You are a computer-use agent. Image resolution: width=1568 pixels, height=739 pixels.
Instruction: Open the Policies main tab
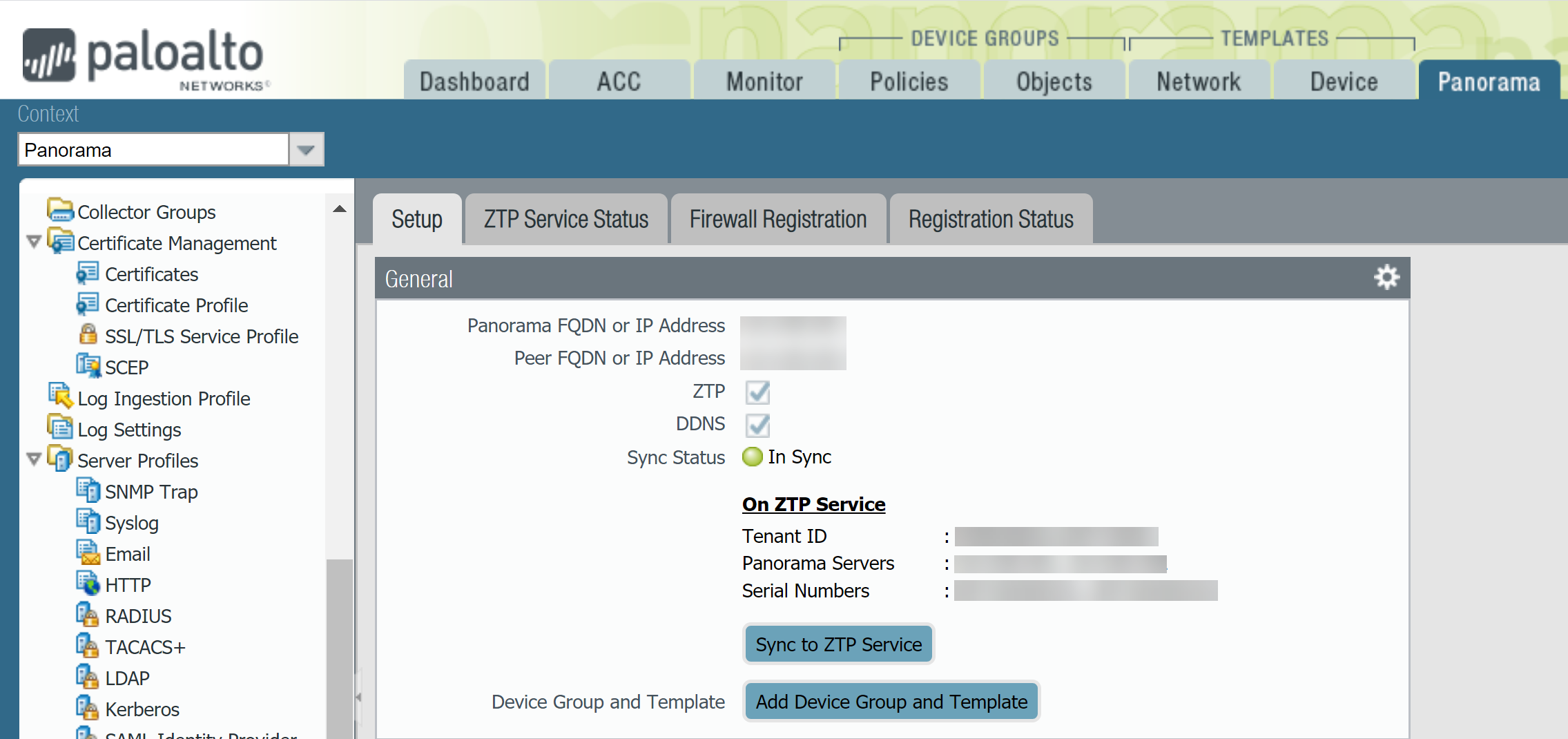tap(909, 81)
